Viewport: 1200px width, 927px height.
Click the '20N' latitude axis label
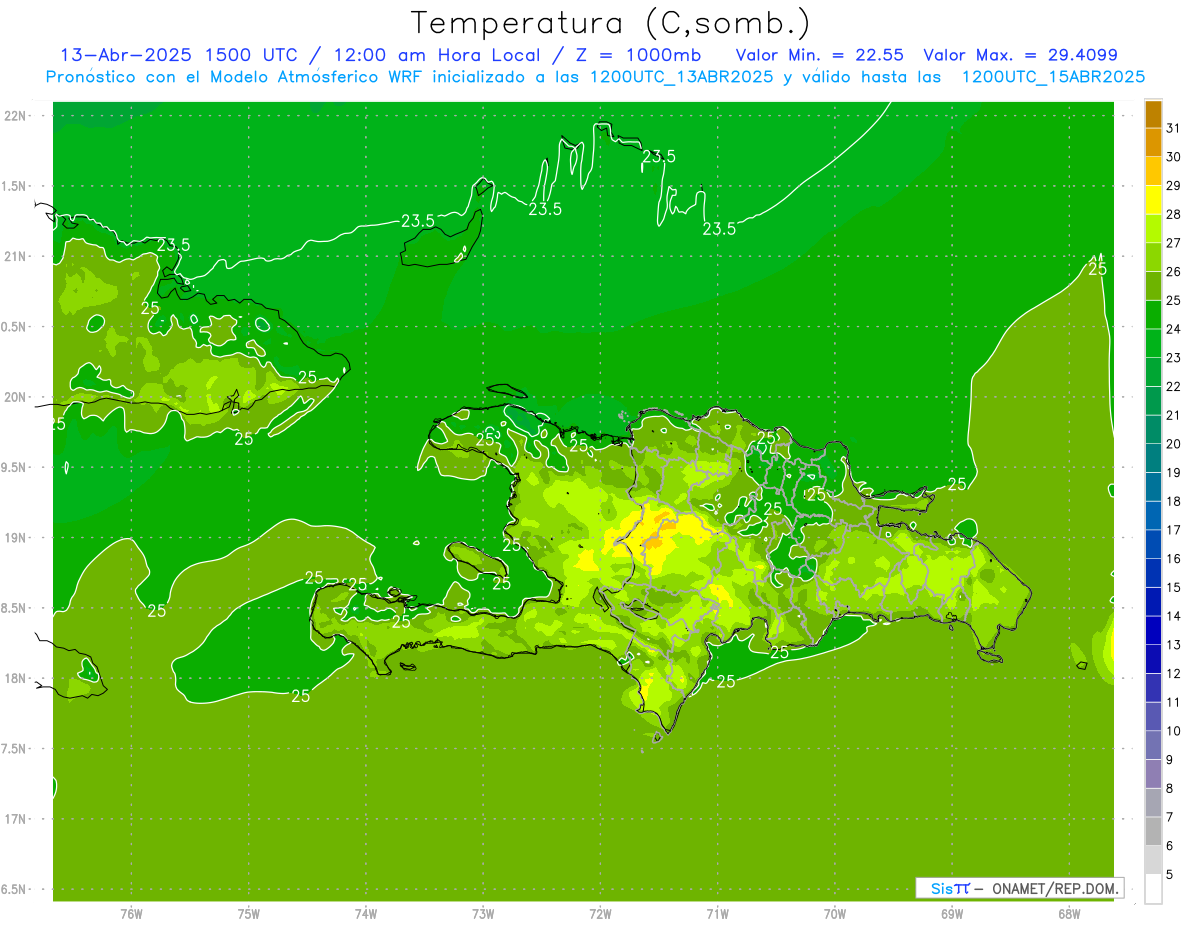click(16, 397)
